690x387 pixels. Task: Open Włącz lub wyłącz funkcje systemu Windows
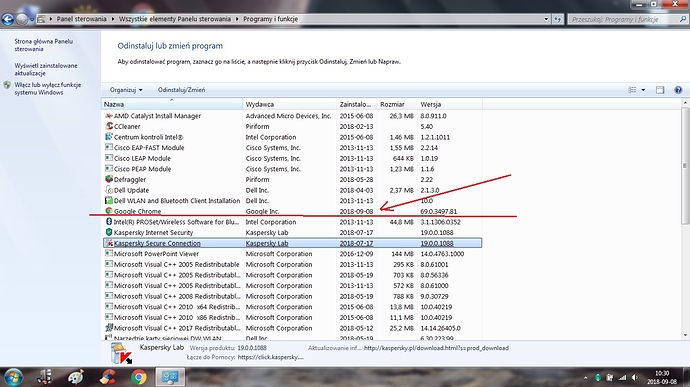48,88
